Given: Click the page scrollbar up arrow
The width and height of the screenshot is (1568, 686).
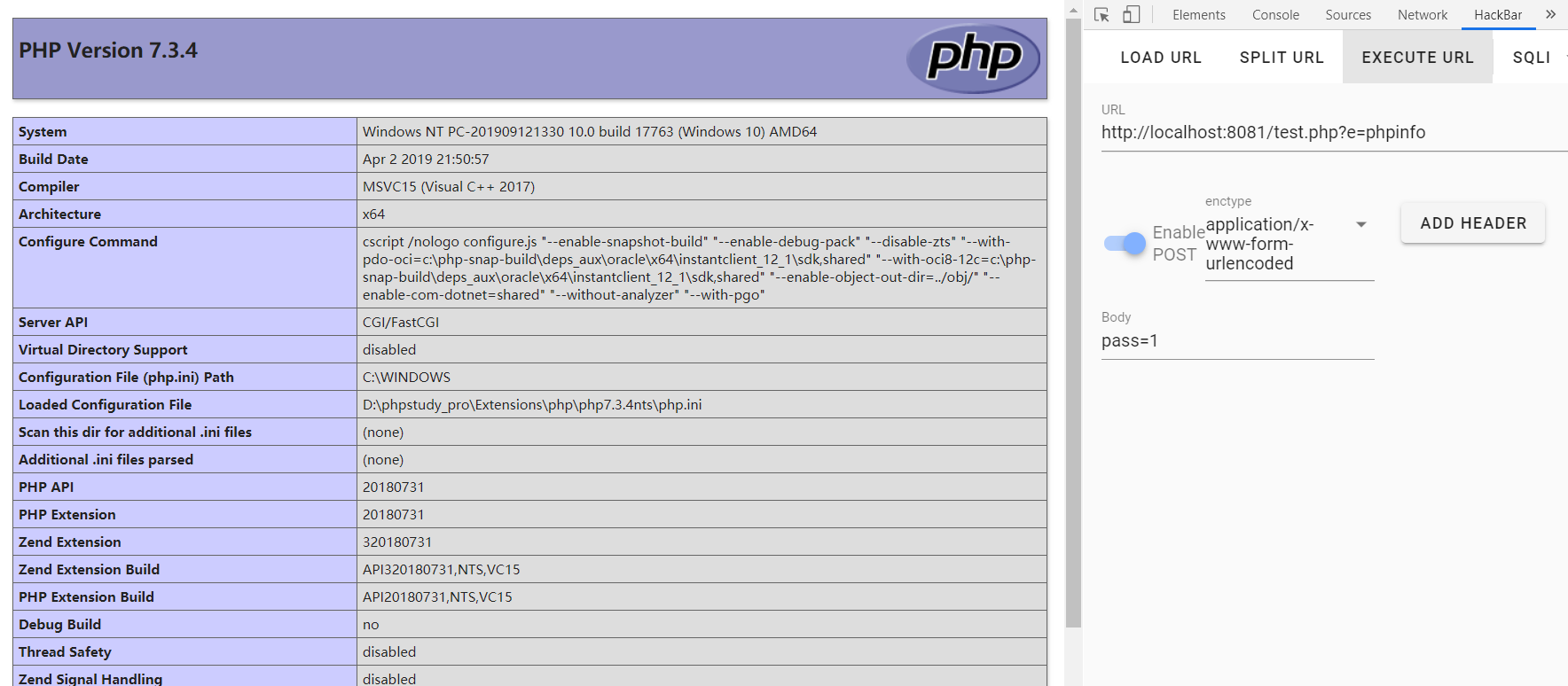Looking at the screenshot, I should [x=1073, y=11].
